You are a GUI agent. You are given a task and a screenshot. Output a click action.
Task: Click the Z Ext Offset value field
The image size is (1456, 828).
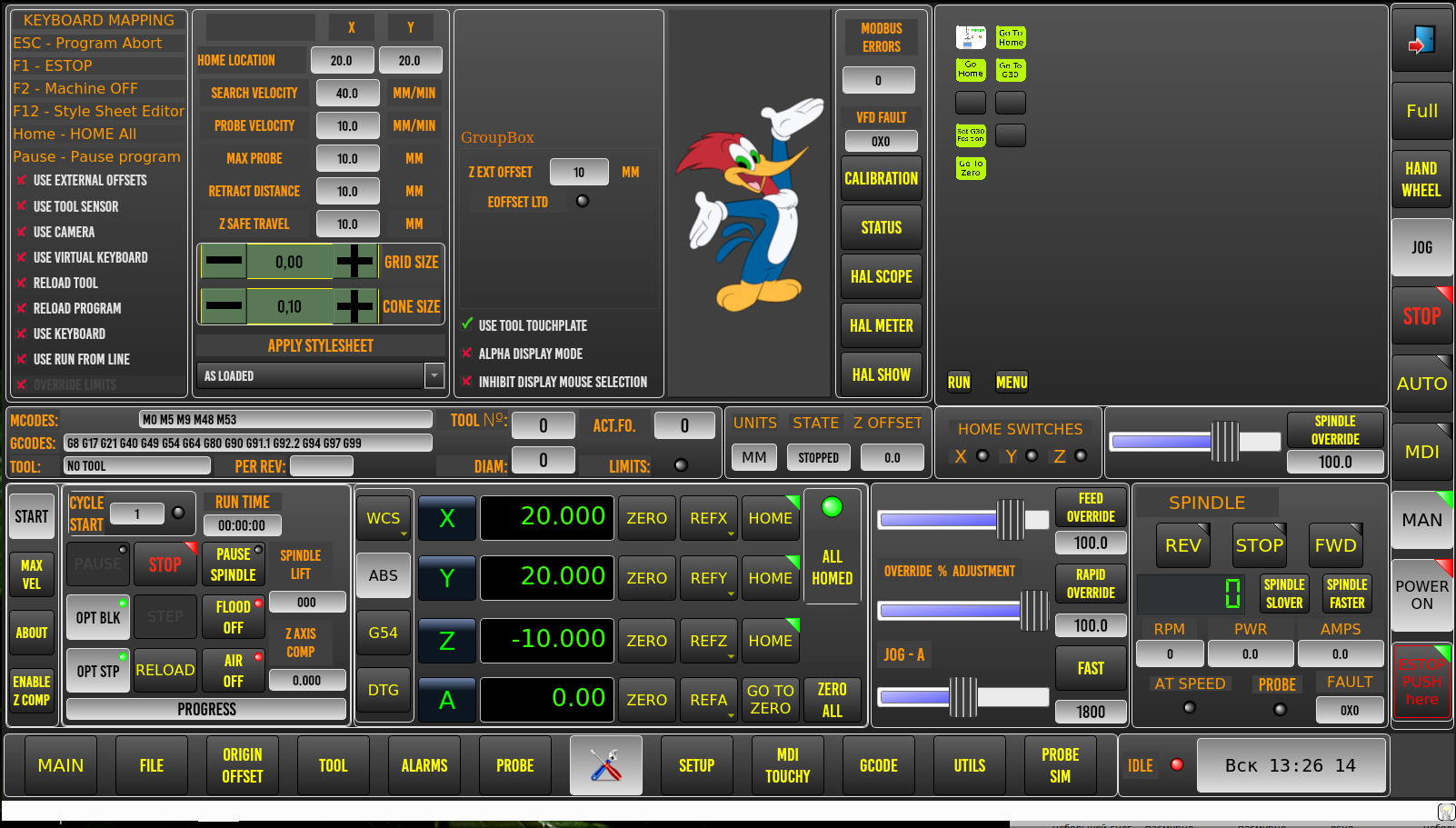(x=579, y=172)
